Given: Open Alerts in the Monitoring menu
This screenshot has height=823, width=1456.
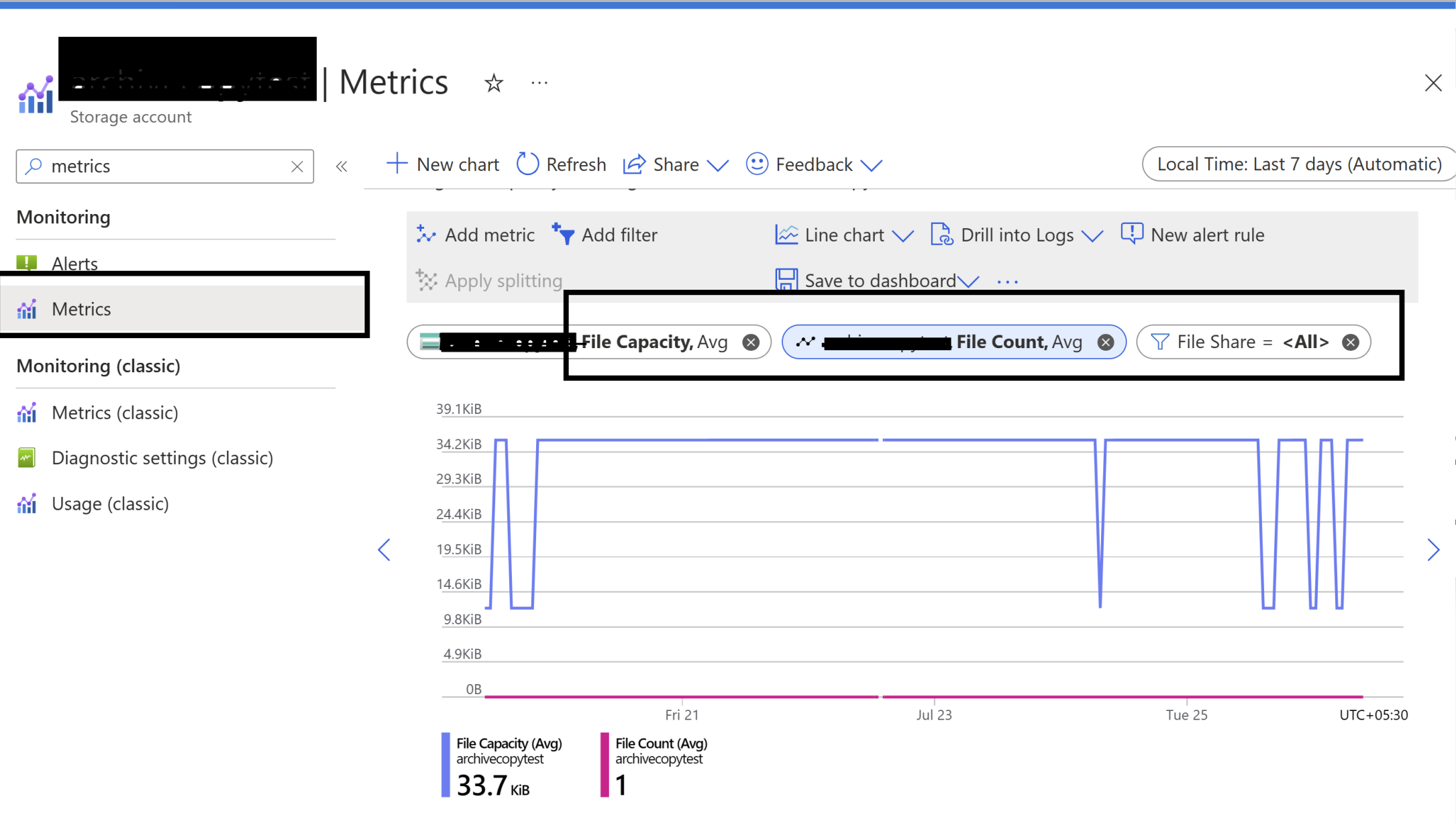Looking at the screenshot, I should tap(74, 264).
